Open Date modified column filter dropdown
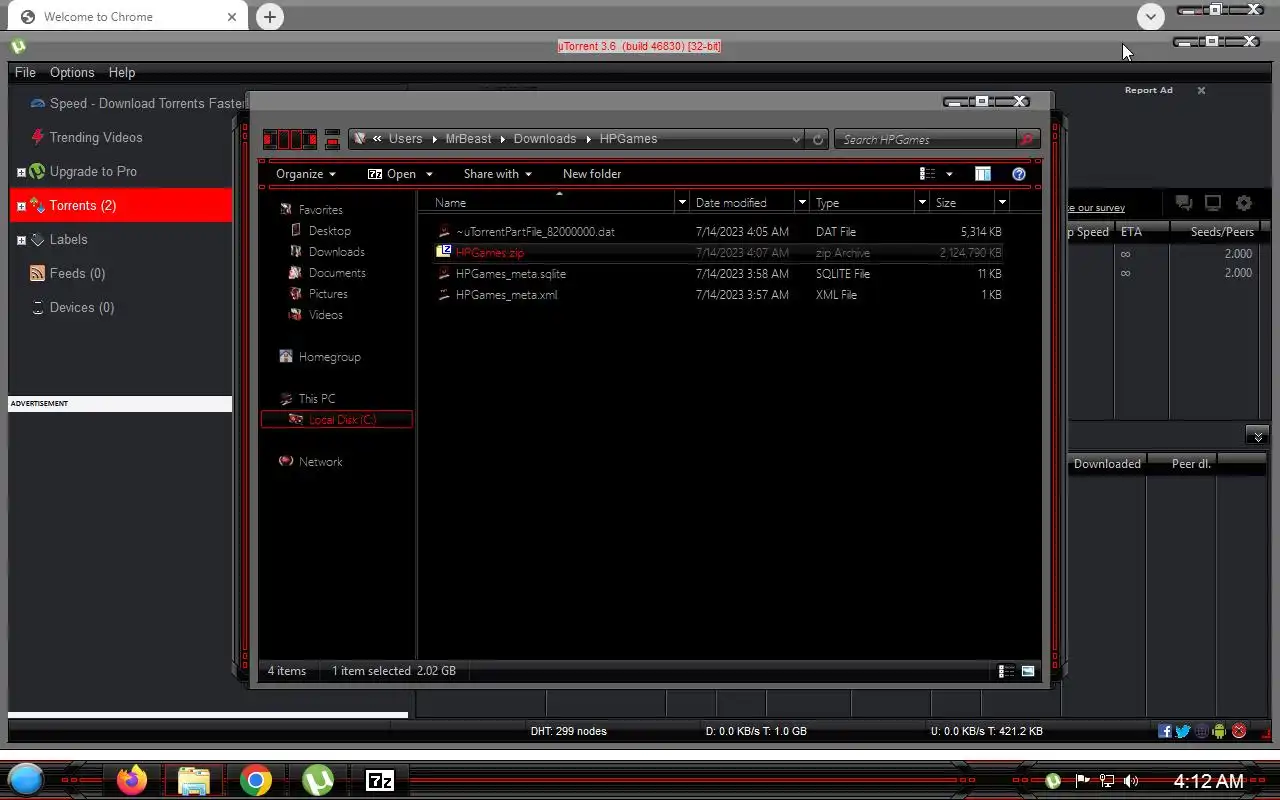Screen dimensions: 1280x800 [x=802, y=203]
